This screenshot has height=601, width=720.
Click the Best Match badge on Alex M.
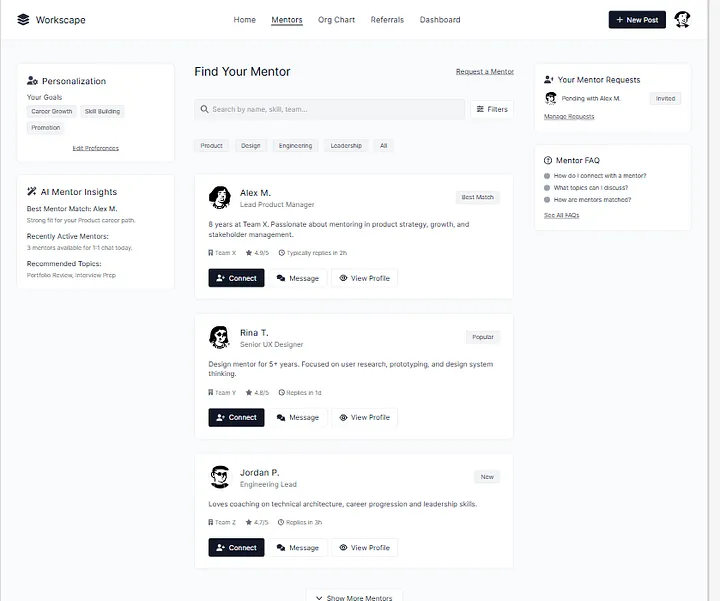pyautogui.click(x=478, y=197)
